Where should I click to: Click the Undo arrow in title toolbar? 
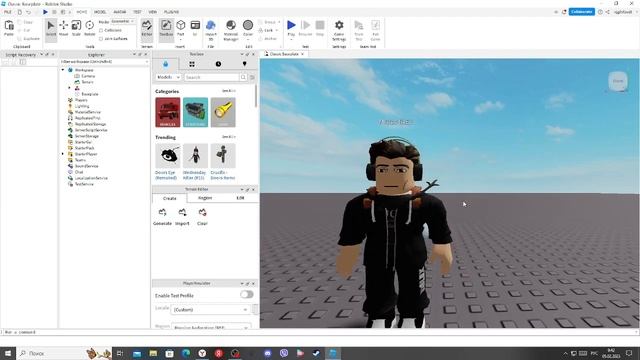(x=28, y=12)
